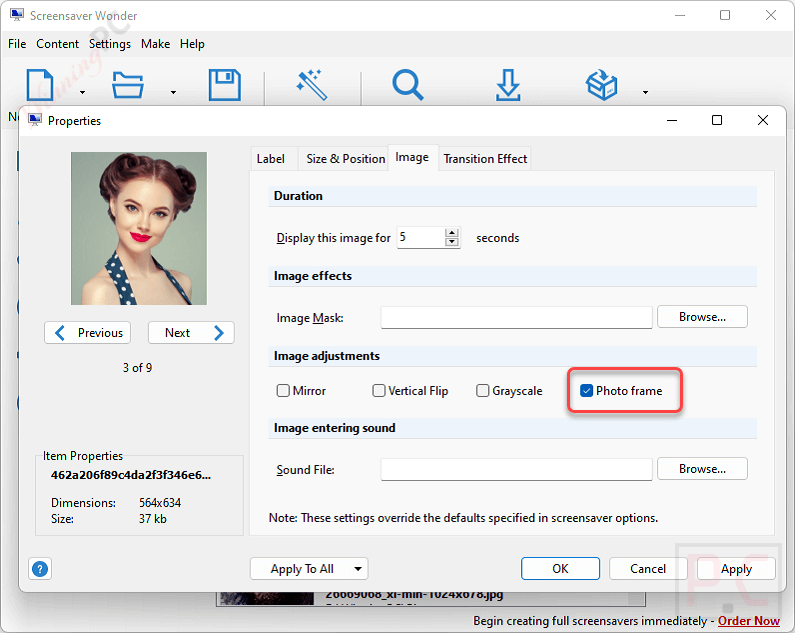Click the Apply button
Viewport: 795px width, 633px height.
point(736,569)
